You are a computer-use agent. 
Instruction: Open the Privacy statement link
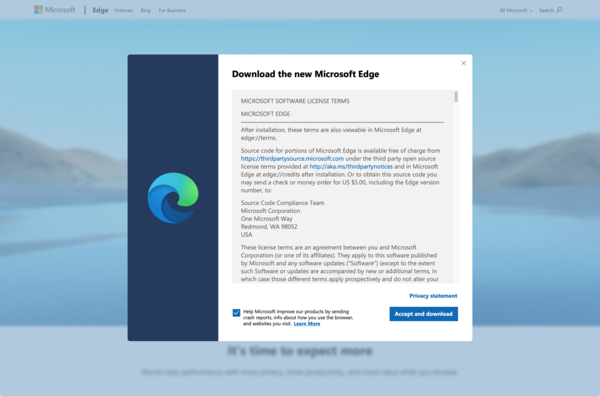click(433, 296)
